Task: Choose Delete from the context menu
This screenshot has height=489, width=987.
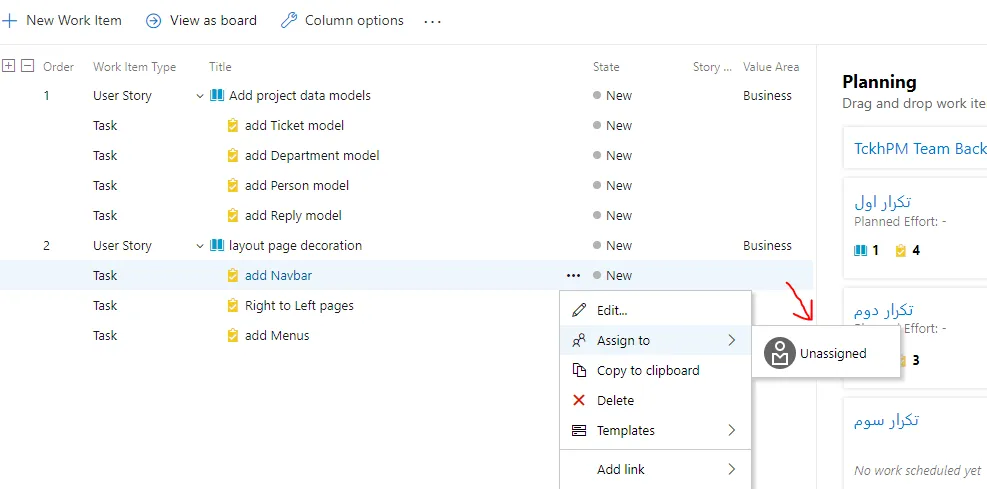Action: [x=615, y=400]
